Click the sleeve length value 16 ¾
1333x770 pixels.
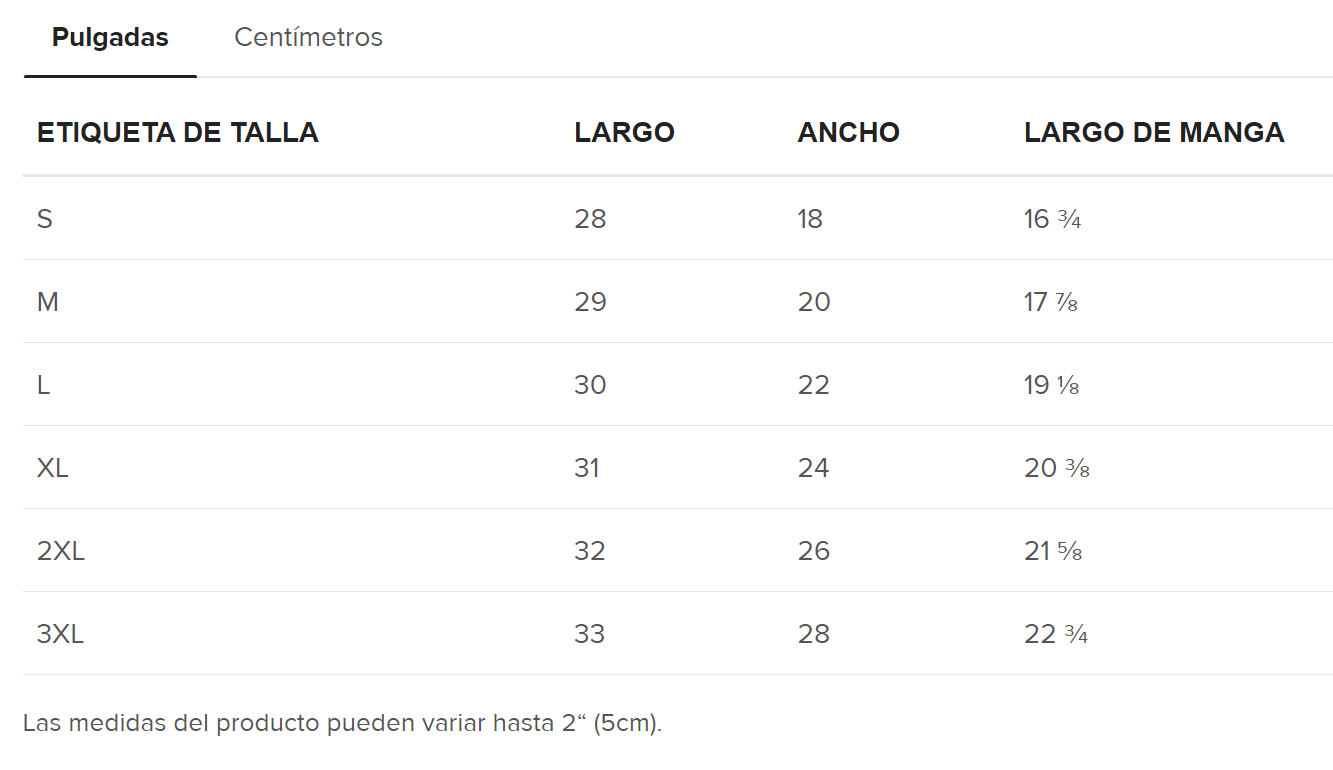(x=1052, y=219)
